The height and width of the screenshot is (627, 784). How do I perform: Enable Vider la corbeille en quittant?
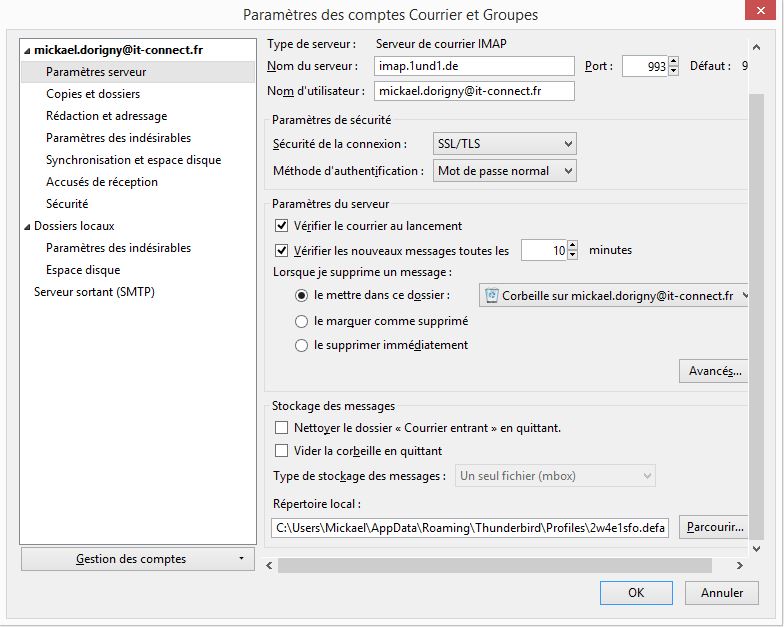point(282,450)
